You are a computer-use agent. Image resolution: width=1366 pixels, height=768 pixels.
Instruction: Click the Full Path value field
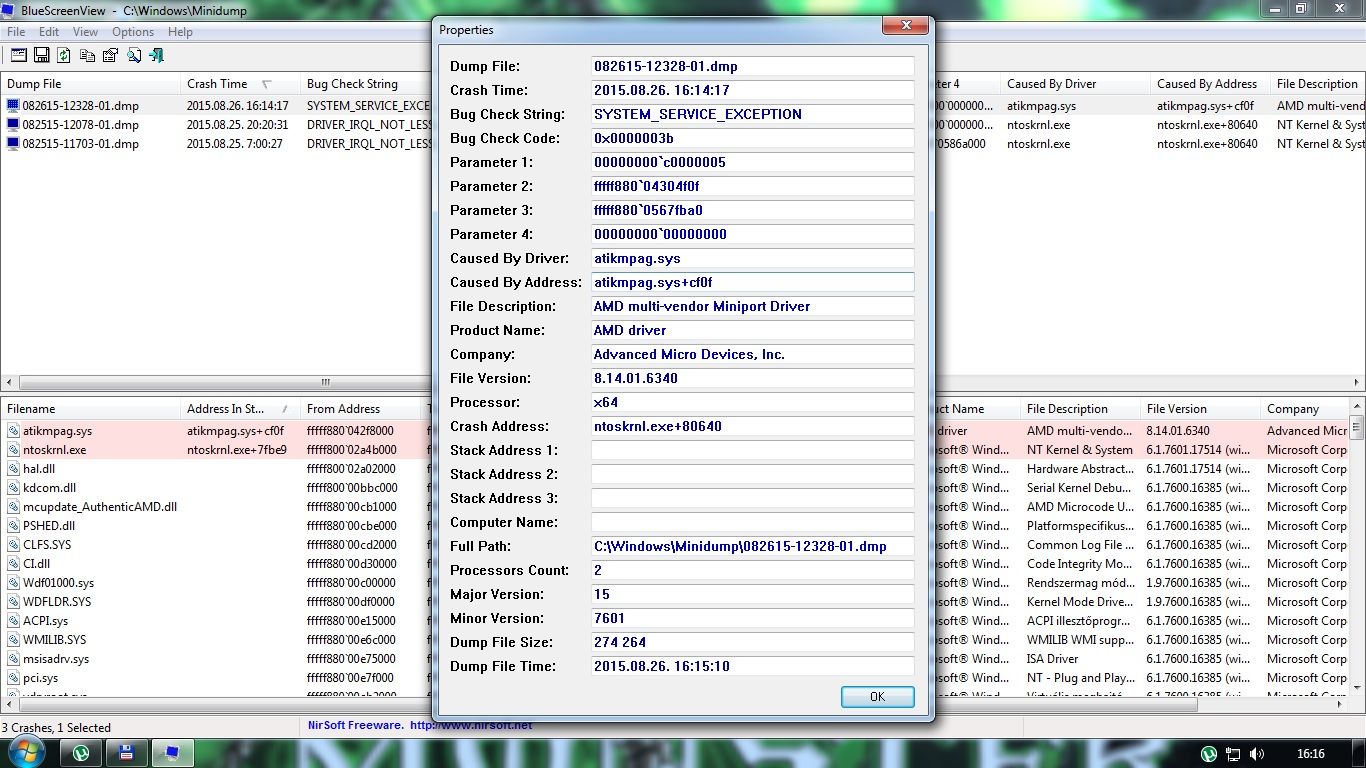click(753, 546)
